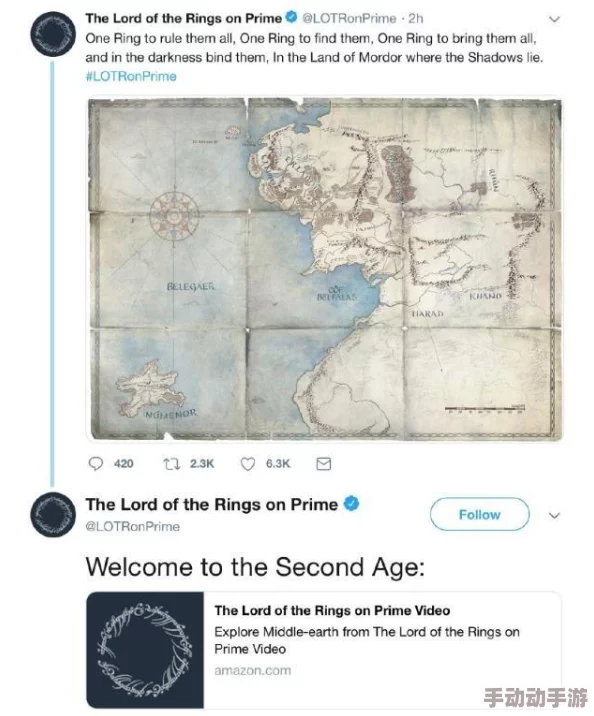594x716 pixels.
Task: Open the Middle-earth map image
Action: point(324,269)
